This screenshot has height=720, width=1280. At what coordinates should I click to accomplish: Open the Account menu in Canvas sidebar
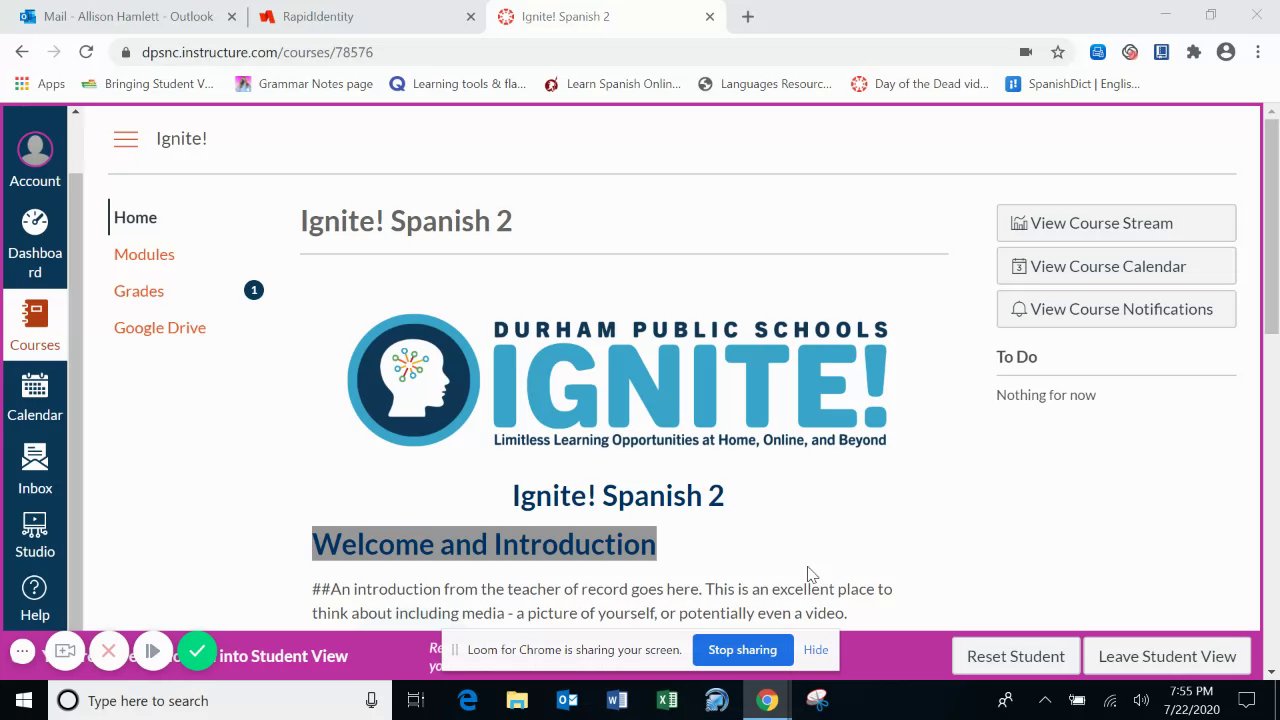[35, 159]
